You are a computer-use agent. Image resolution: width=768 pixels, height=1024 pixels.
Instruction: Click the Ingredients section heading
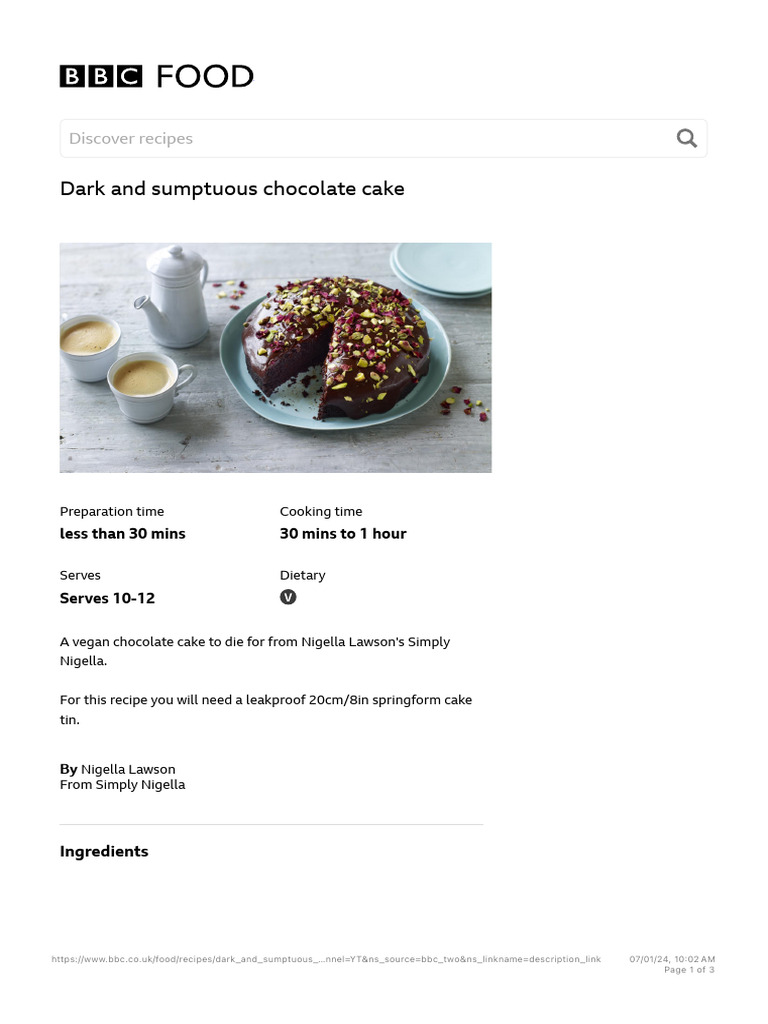coord(104,851)
